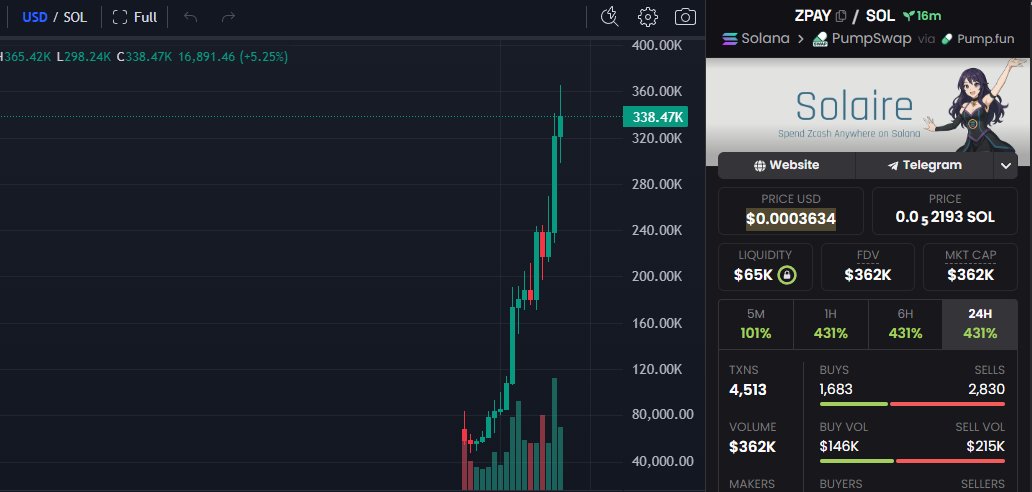This screenshot has height=492, width=1032.
Task: Visit the project Website
Action: tap(787, 165)
